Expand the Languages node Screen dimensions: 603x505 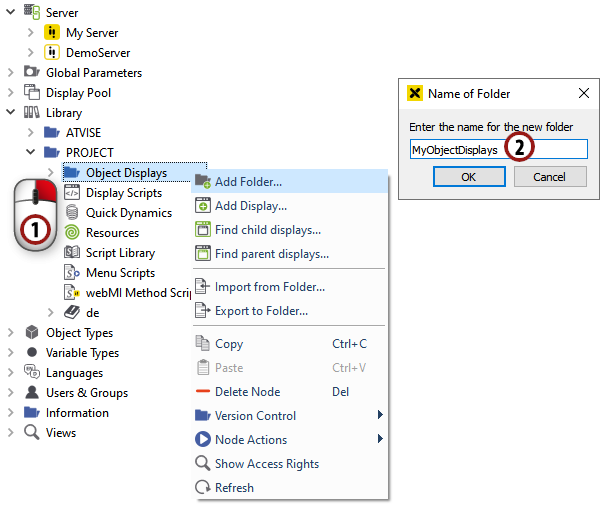(11, 372)
